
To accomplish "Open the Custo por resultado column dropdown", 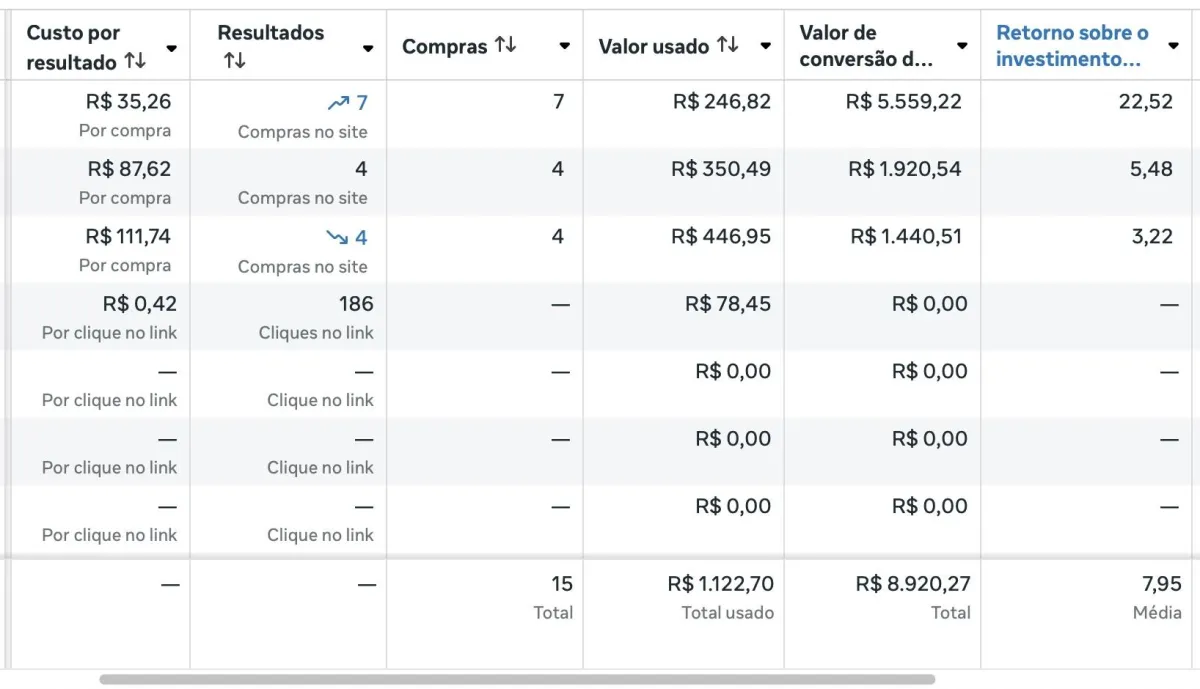I will (171, 47).
